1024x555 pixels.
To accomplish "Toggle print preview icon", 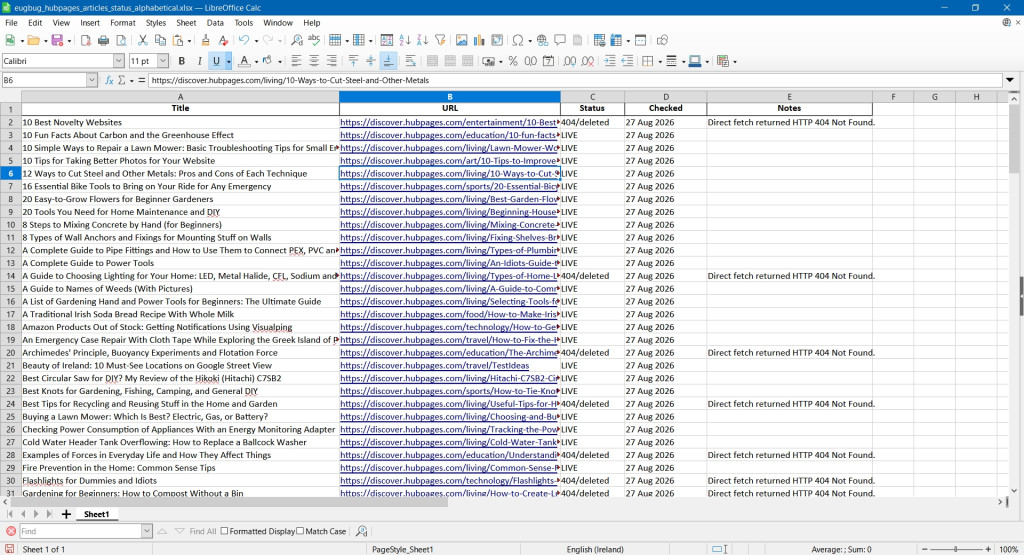I will [x=121, y=40].
